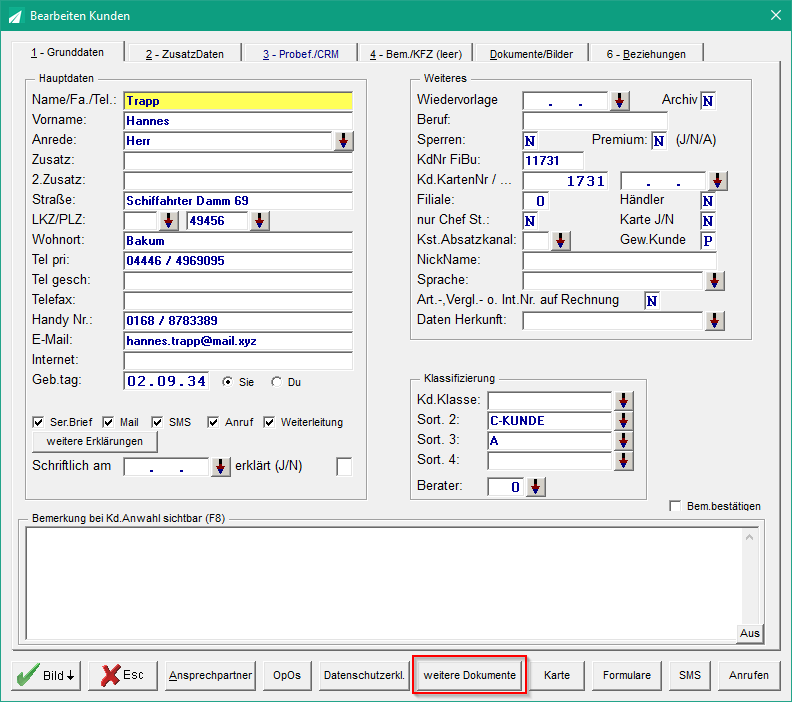
Task: Switch to 2 - ZusatzDaten tab
Action: (185, 54)
